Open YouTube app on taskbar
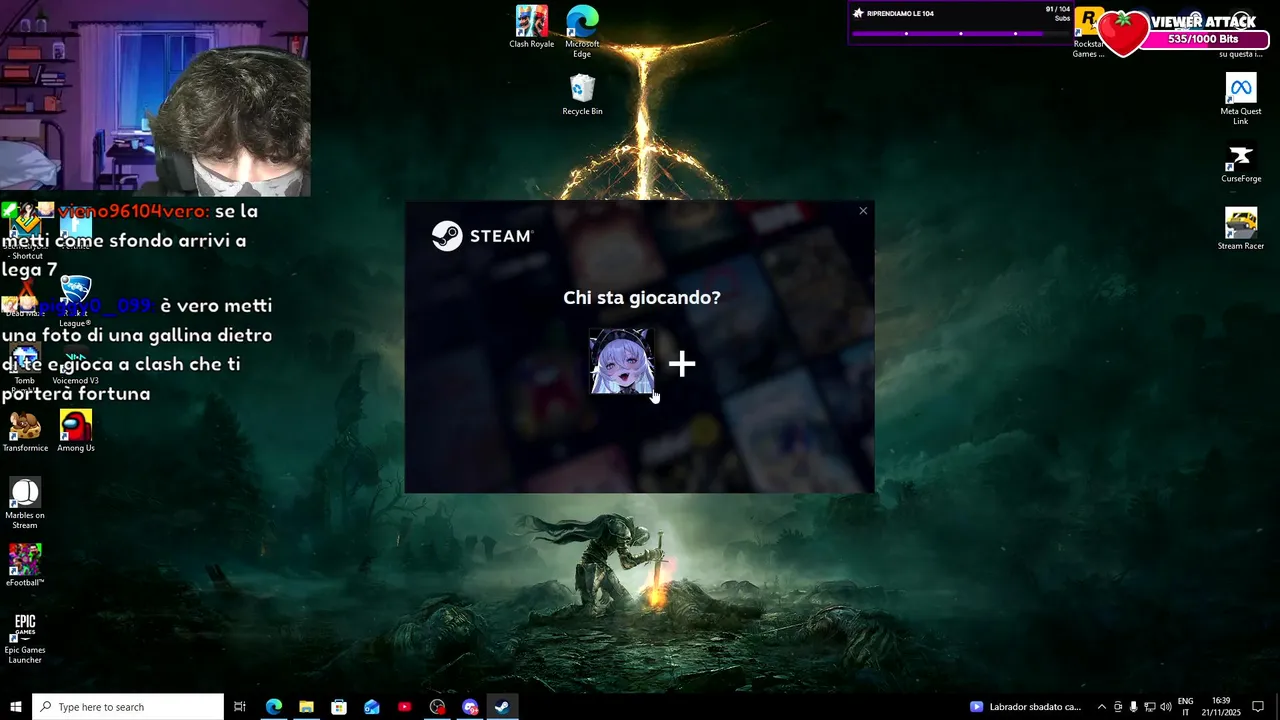Image resolution: width=1280 pixels, height=720 pixels. pos(405,707)
